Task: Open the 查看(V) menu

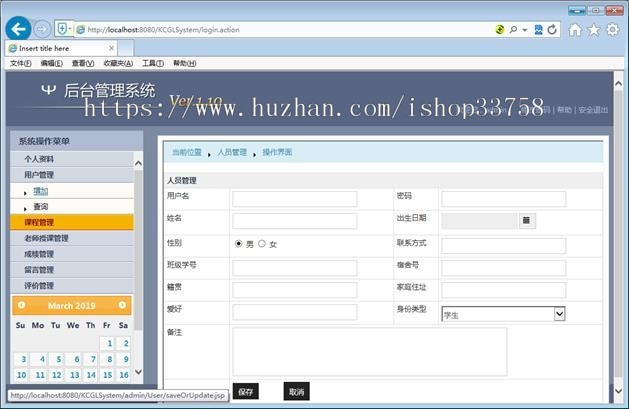Action: [83, 63]
